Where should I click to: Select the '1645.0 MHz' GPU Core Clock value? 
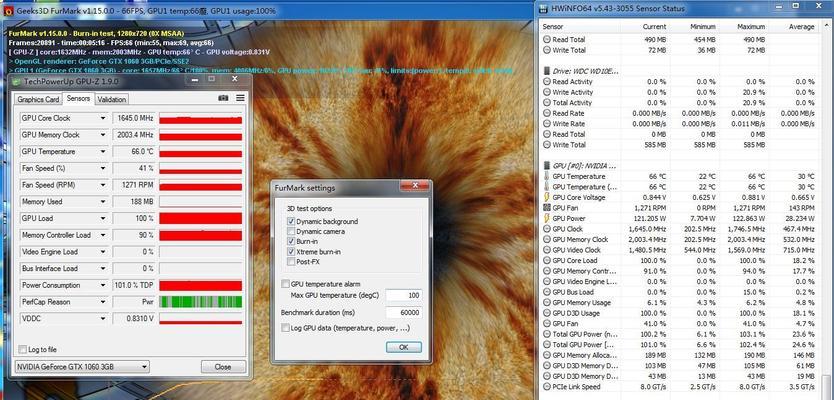pos(134,118)
